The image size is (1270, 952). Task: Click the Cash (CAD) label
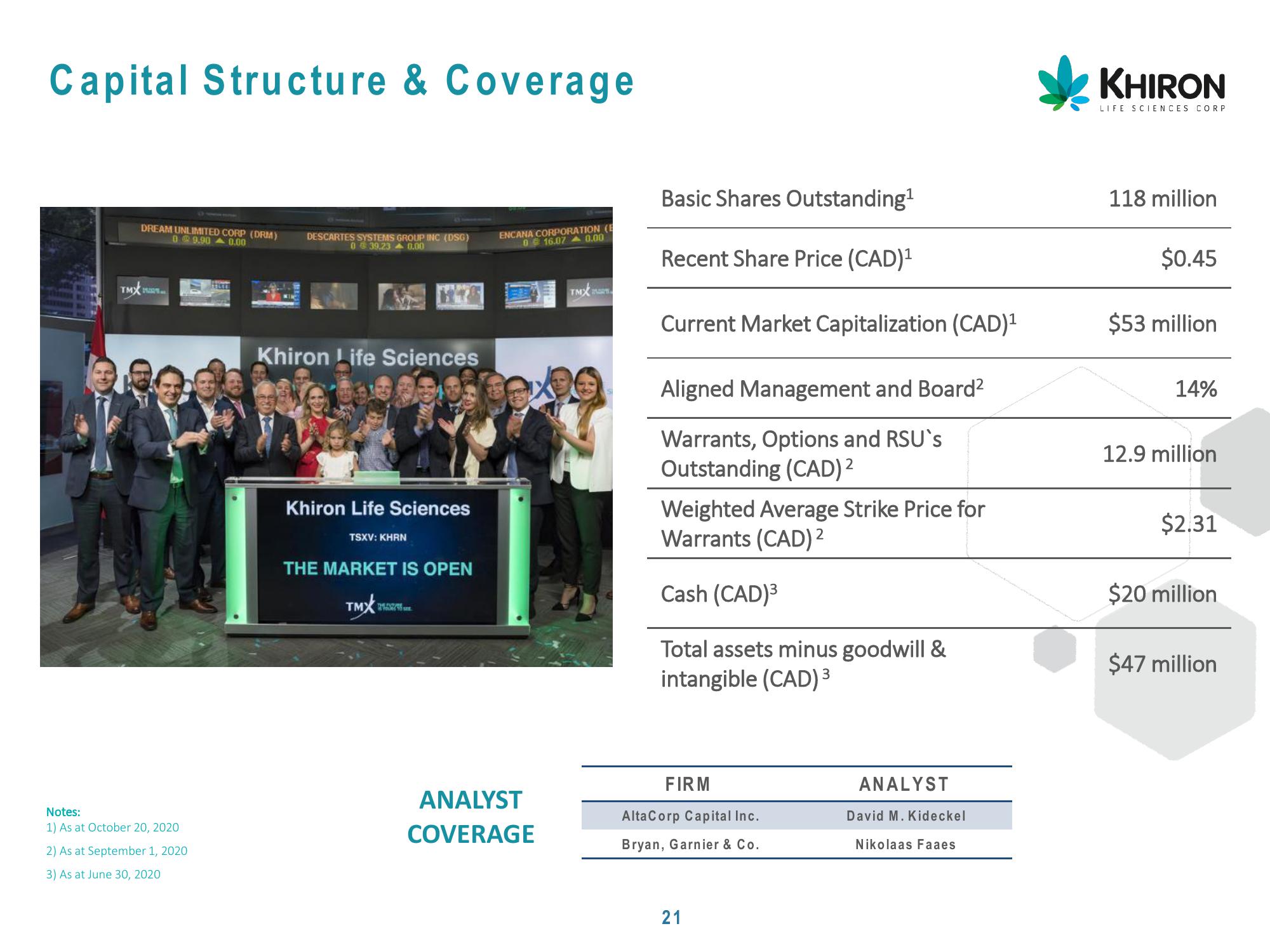719,593
